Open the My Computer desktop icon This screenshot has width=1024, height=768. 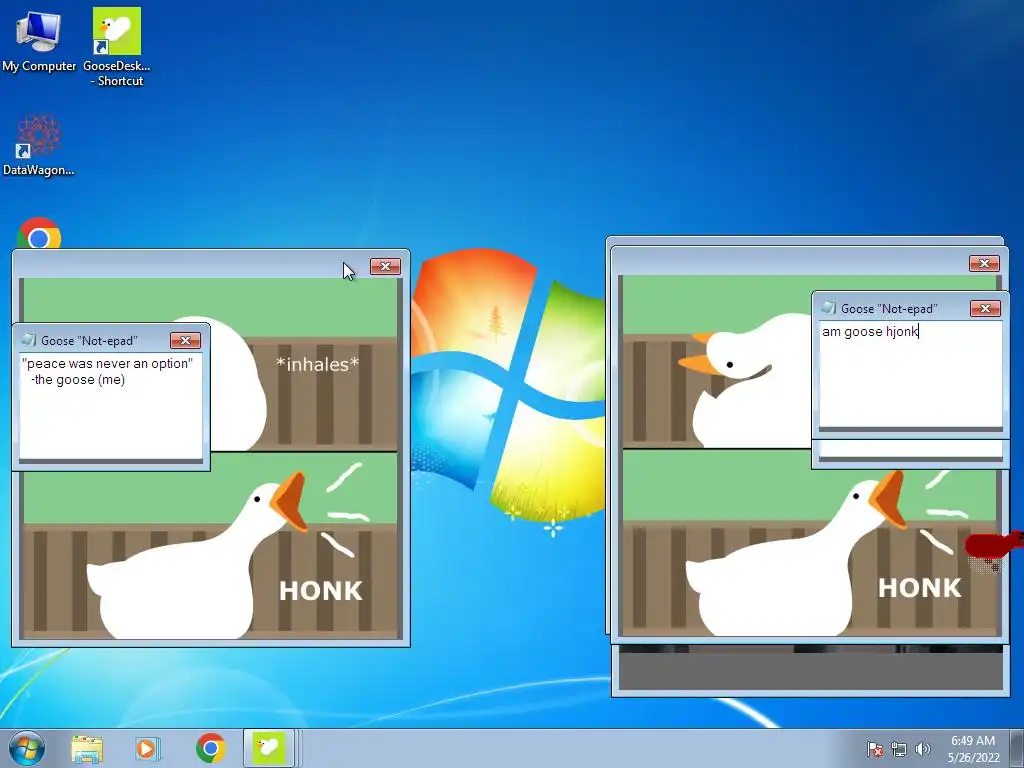point(39,40)
